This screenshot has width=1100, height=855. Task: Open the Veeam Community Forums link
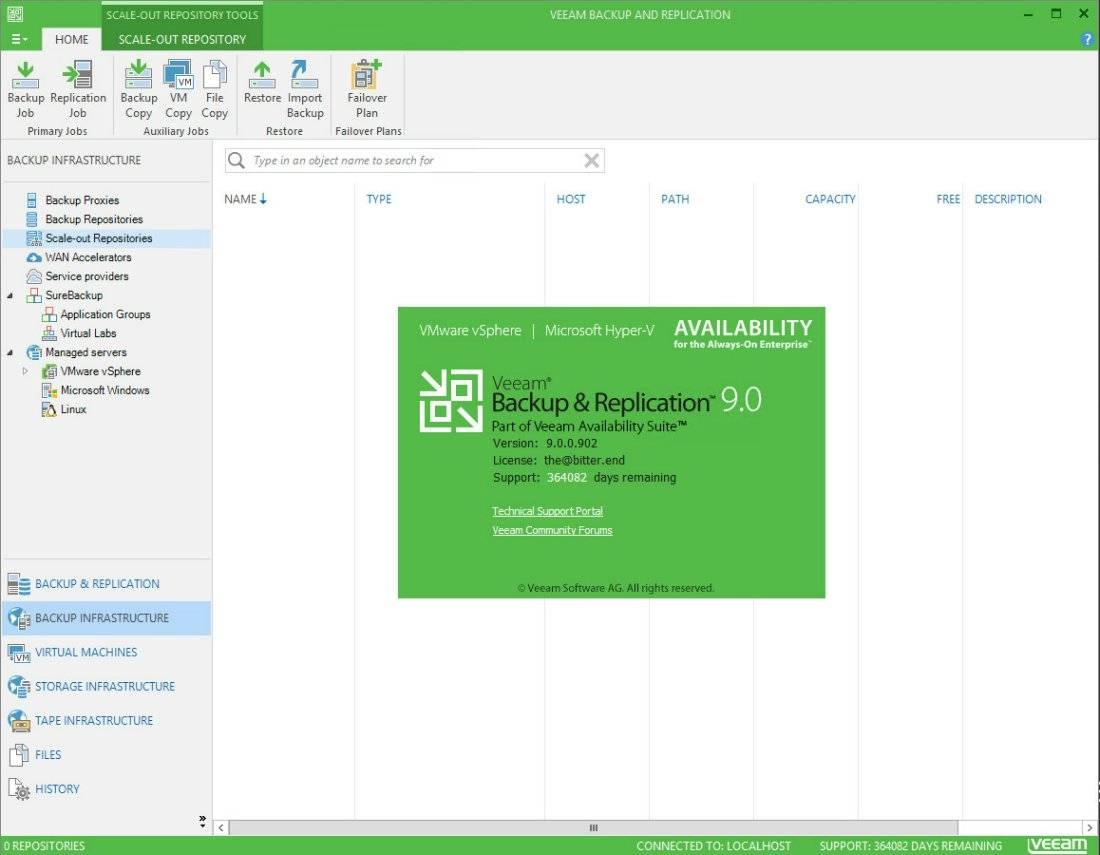tap(552, 530)
